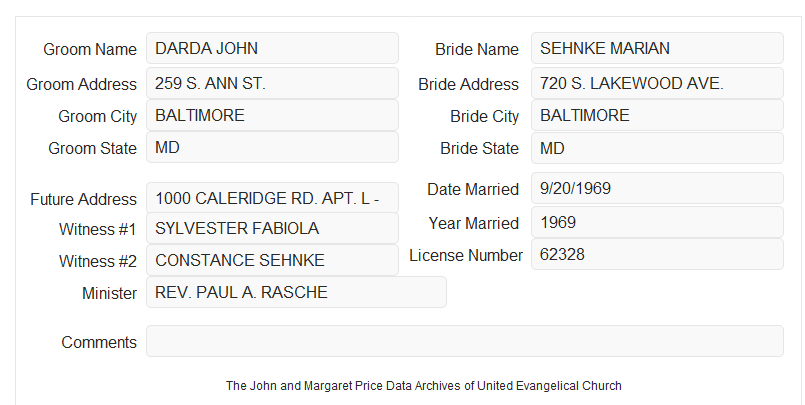Viewport: 805px width, 405px height.
Task: Focus the Date Married field 9/20/1969
Action: click(657, 188)
